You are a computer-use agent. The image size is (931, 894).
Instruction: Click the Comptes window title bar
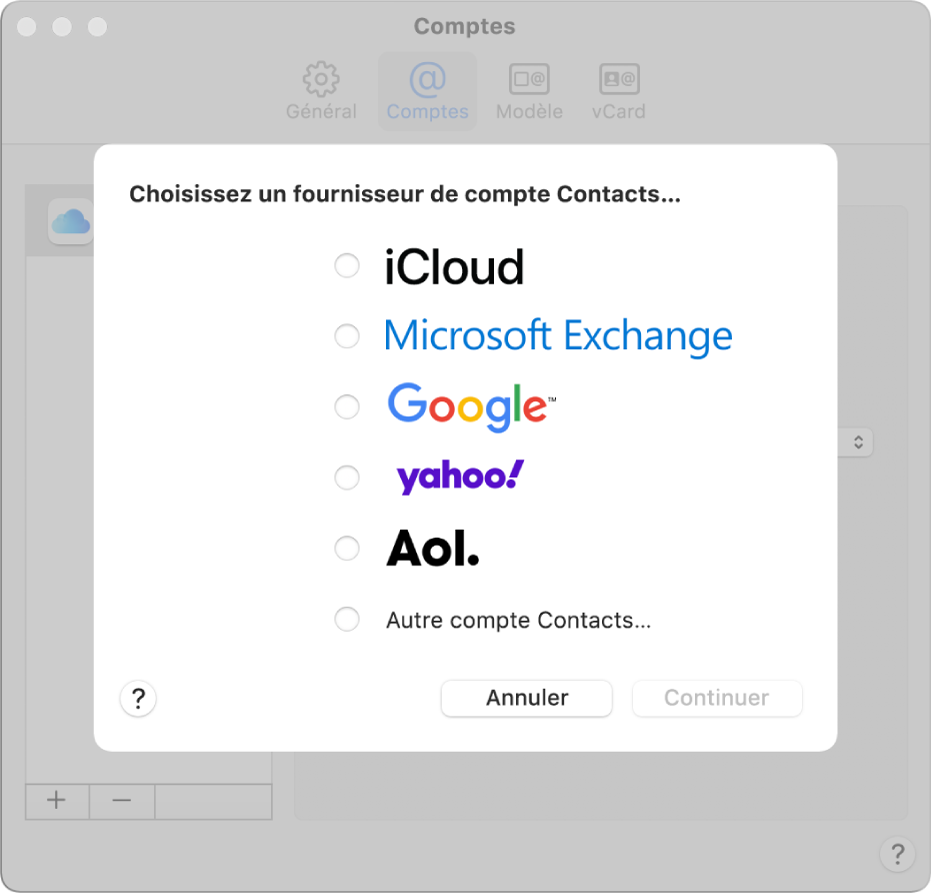coord(465,26)
